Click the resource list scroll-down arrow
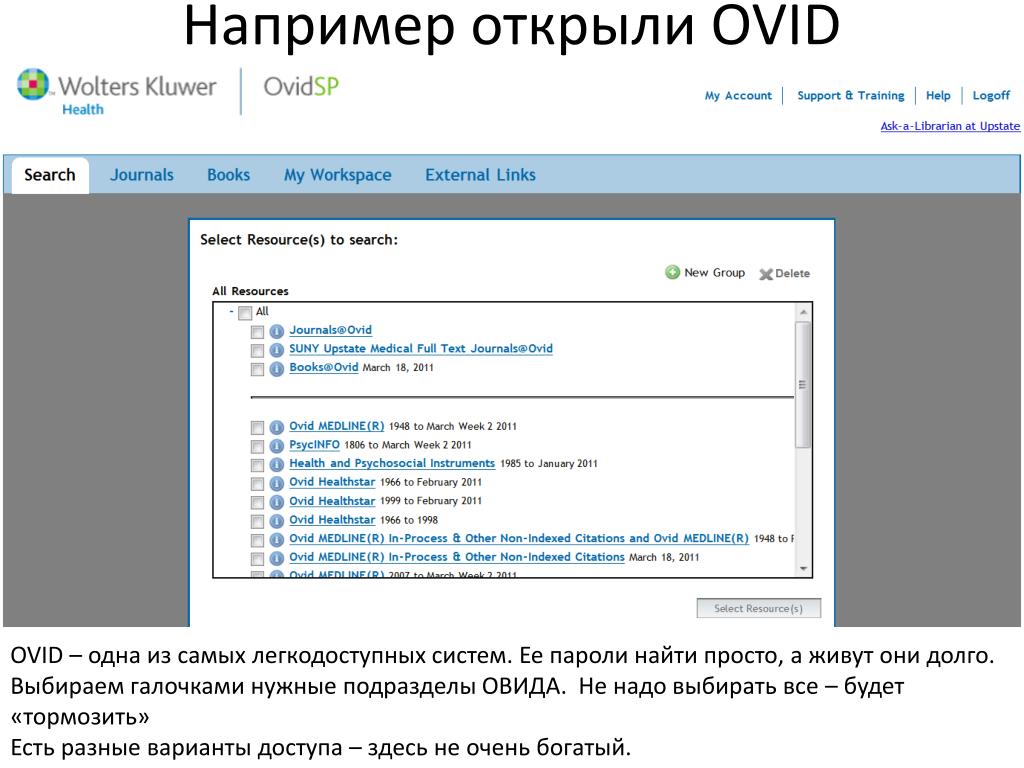Image resolution: width=1024 pixels, height=768 pixels. (803, 569)
